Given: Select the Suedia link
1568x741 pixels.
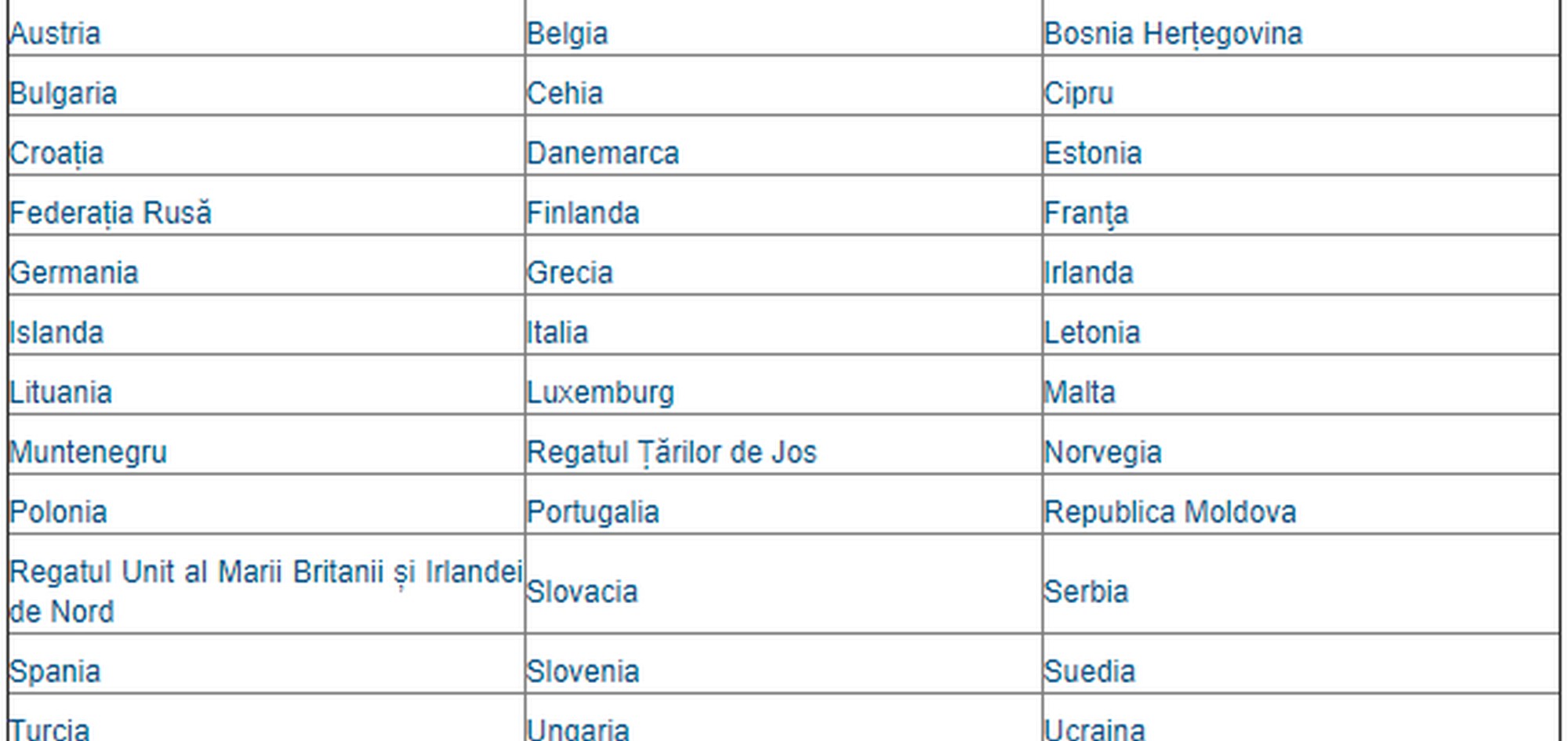Looking at the screenshot, I should point(1089,671).
